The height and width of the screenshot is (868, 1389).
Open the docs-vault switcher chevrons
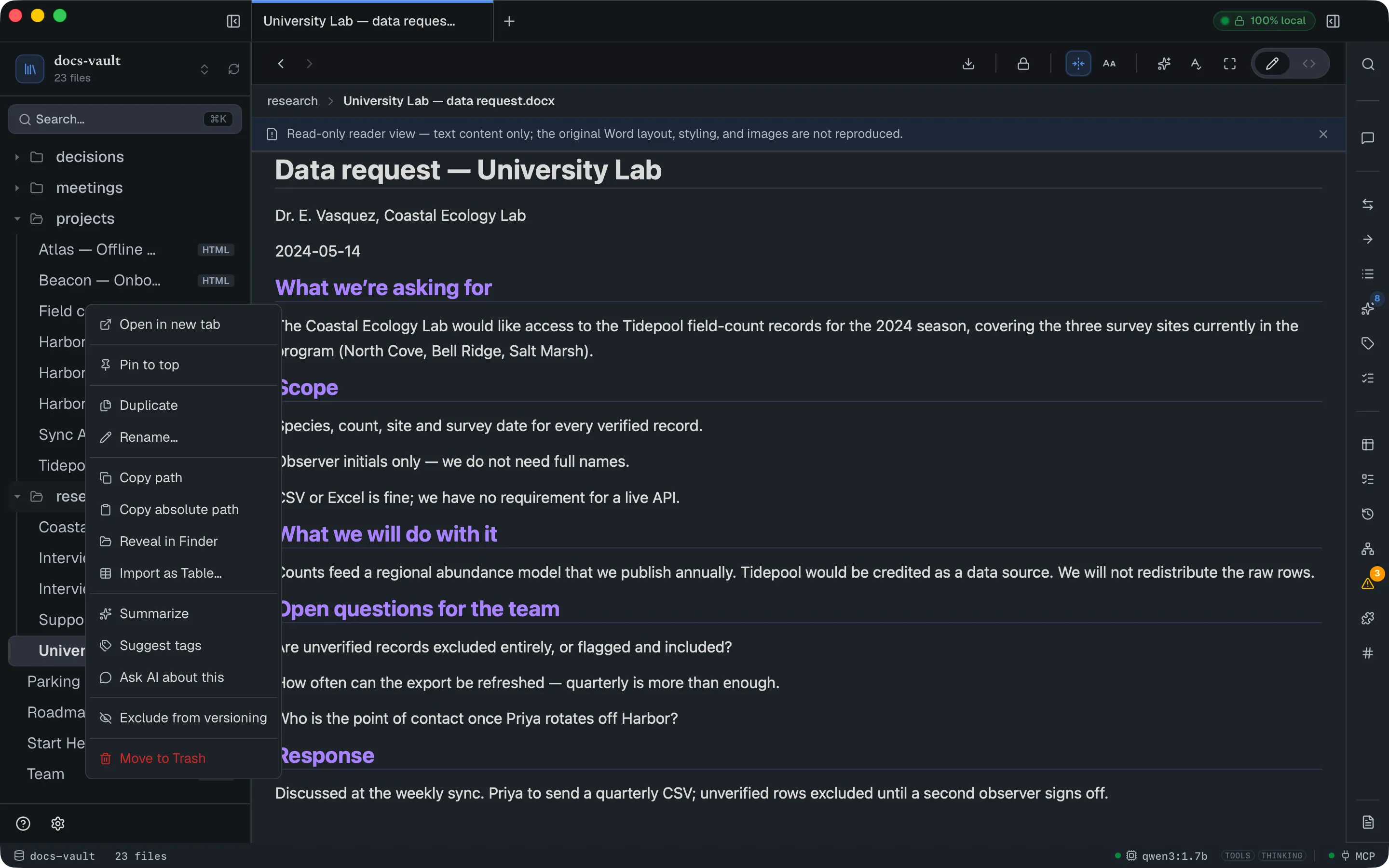[204, 69]
